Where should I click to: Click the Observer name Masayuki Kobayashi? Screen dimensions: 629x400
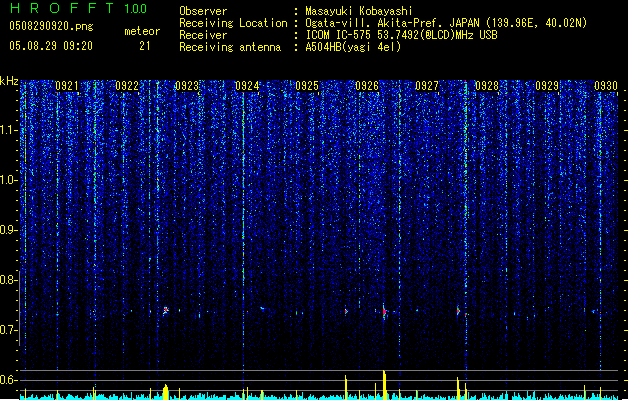click(x=359, y=11)
